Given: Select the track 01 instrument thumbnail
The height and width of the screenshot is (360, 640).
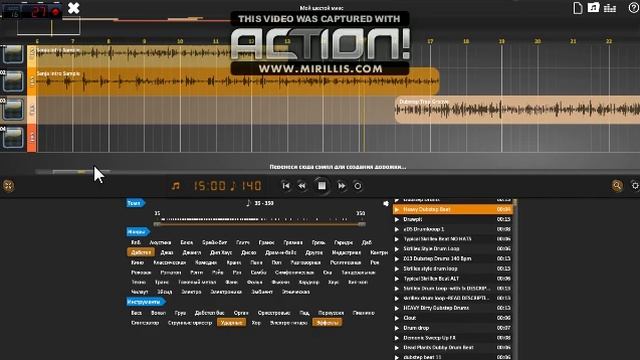Looking at the screenshot, I should tap(13, 54).
